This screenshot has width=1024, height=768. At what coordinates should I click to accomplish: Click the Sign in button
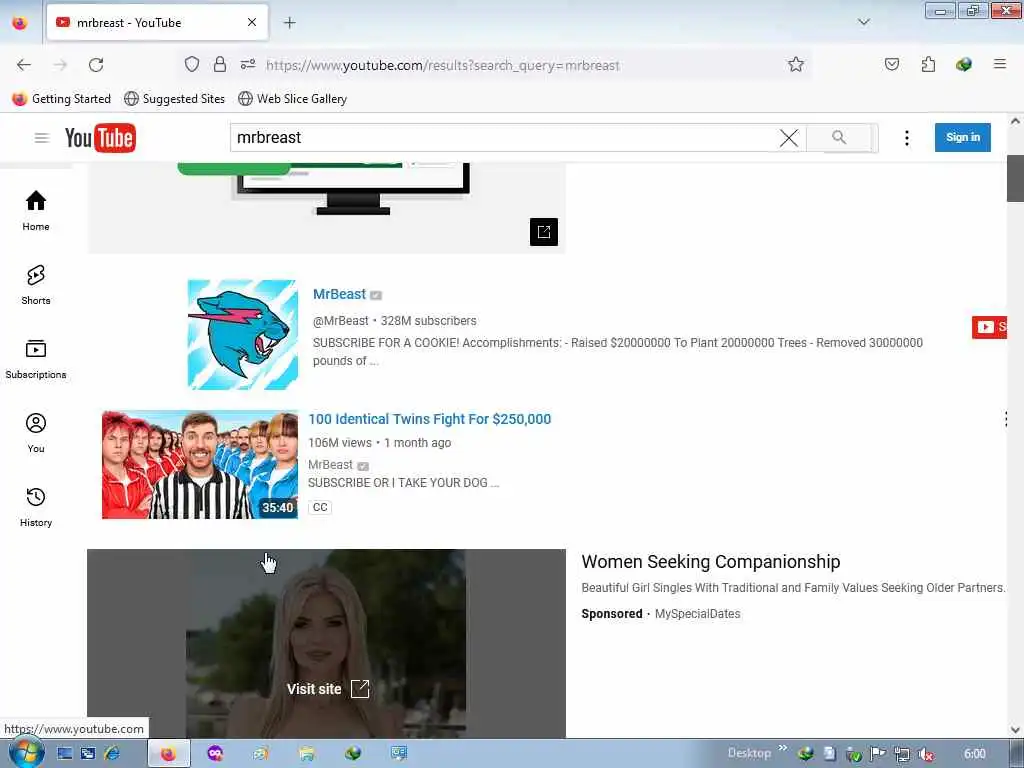963,137
